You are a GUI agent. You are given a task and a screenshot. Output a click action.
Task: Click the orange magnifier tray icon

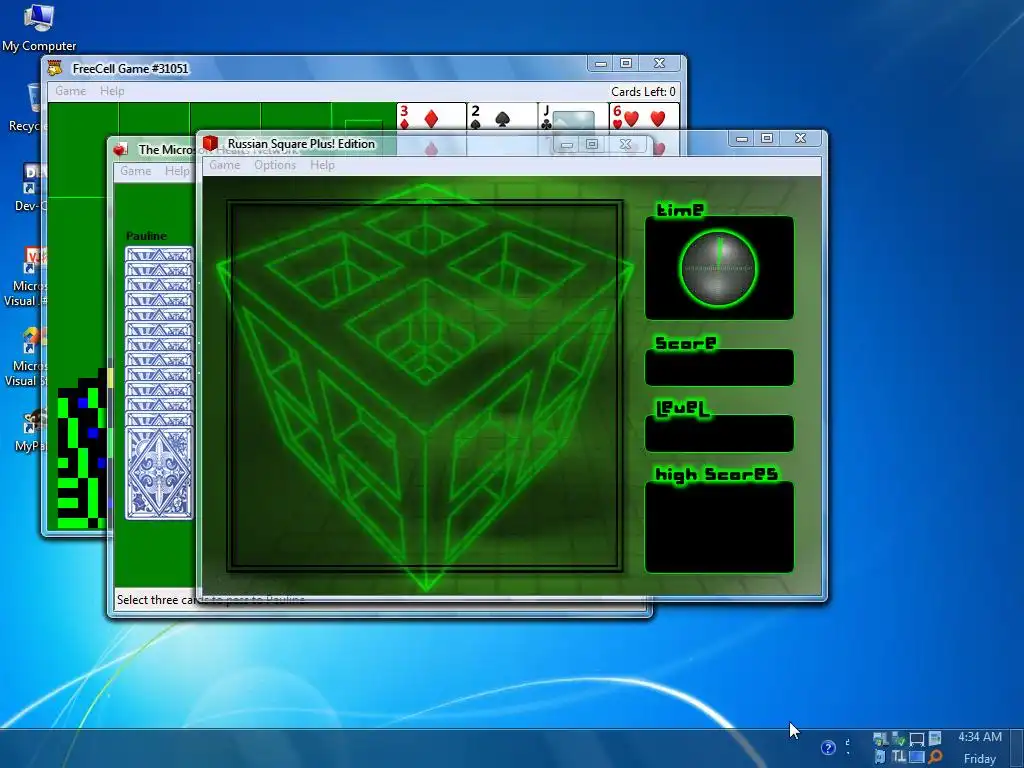(935, 757)
